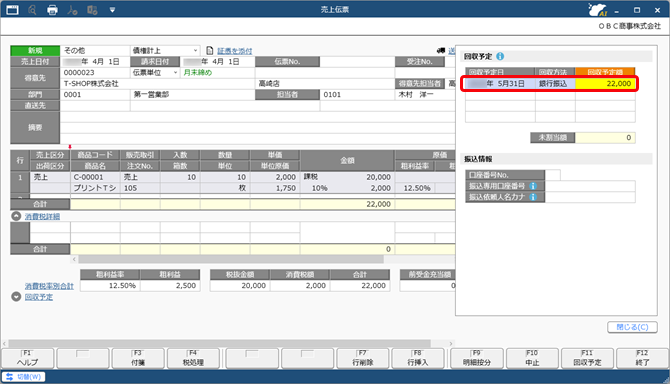
Task: Click the F8 行挿入 function key
Action: (x=418, y=358)
